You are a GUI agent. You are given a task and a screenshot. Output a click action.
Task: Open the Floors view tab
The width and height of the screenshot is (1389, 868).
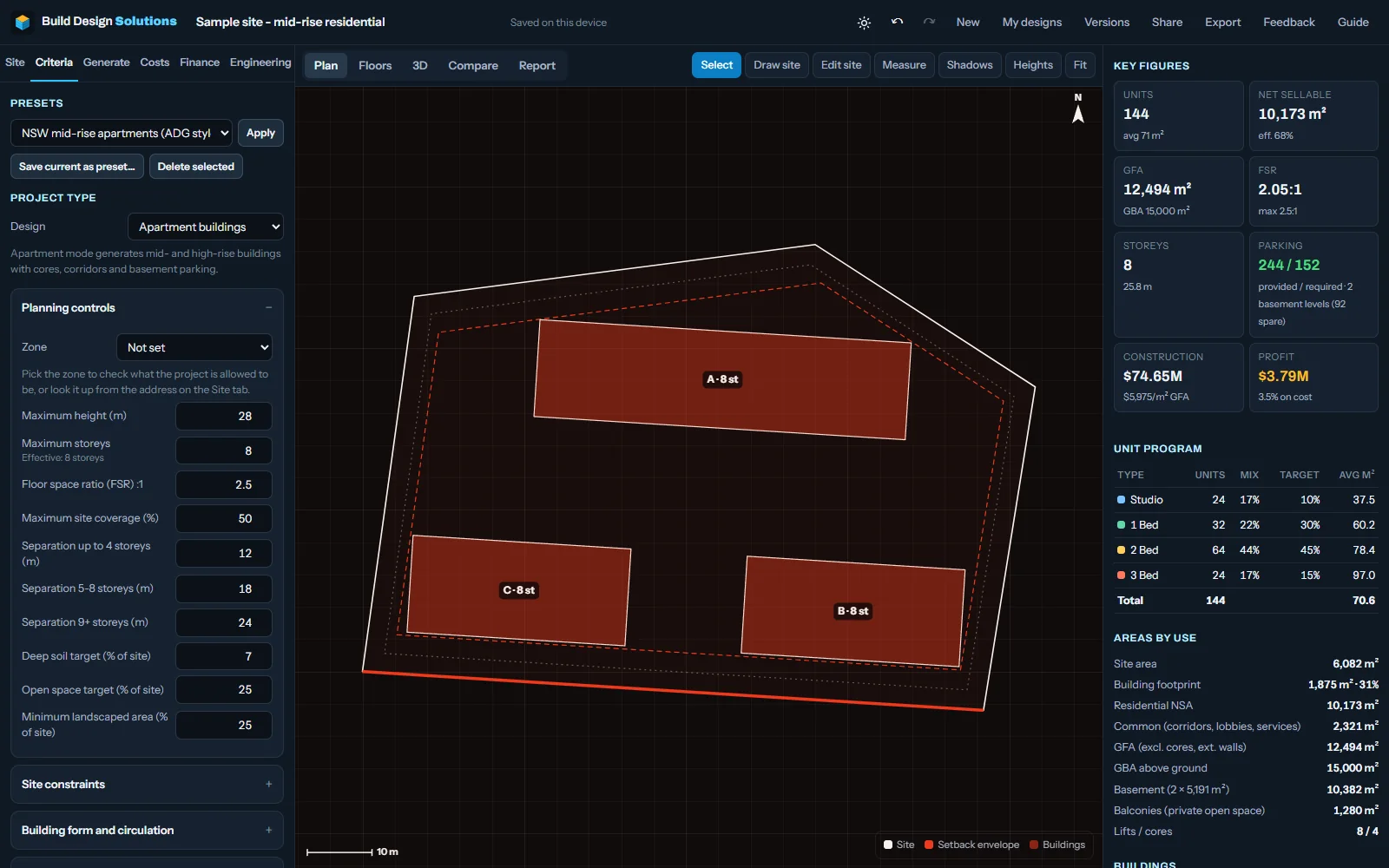375,65
